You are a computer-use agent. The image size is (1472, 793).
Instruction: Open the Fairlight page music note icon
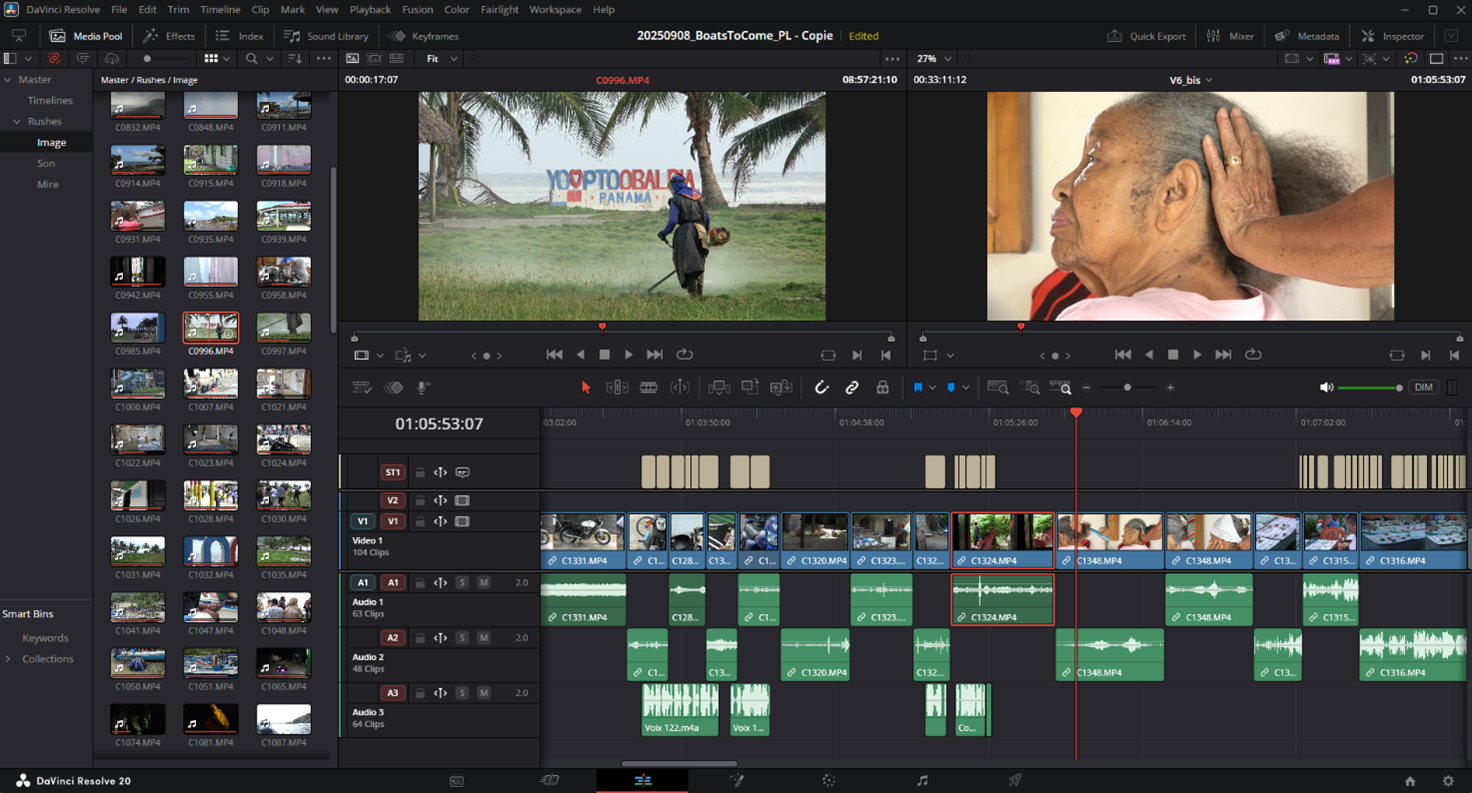(922, 781)
